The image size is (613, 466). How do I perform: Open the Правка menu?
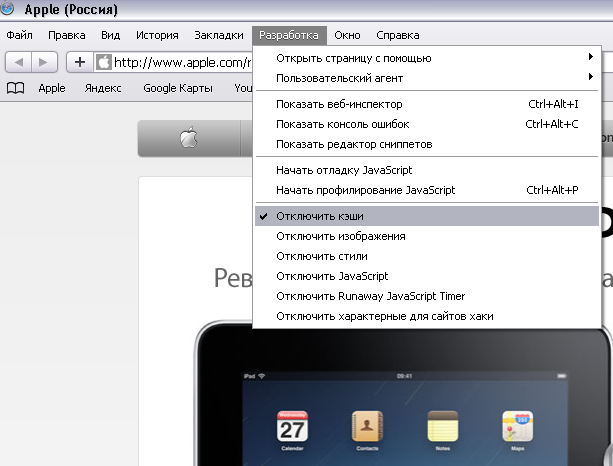click(67, 35)
